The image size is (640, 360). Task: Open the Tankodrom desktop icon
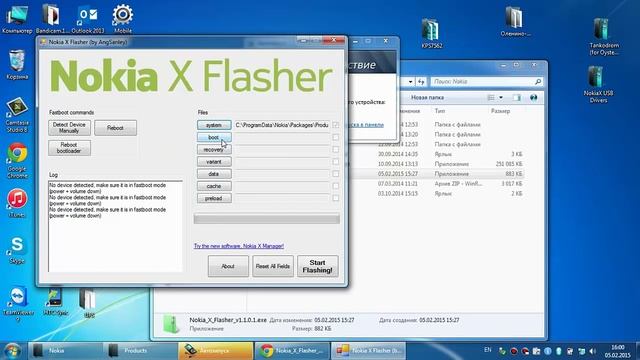pos(604,36)
